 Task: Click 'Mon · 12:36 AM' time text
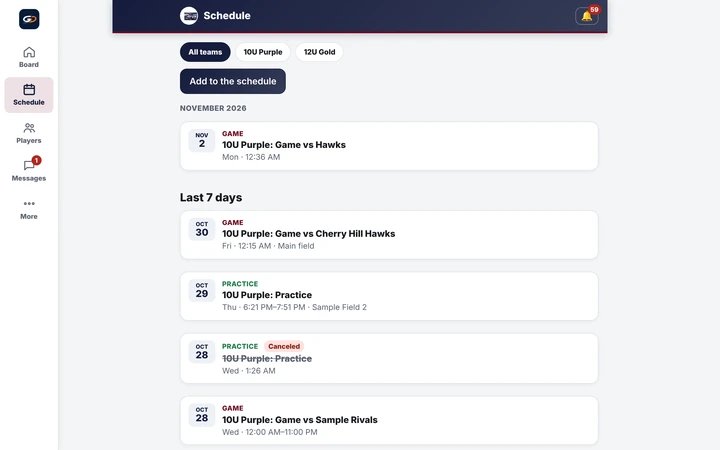point(251,157)
